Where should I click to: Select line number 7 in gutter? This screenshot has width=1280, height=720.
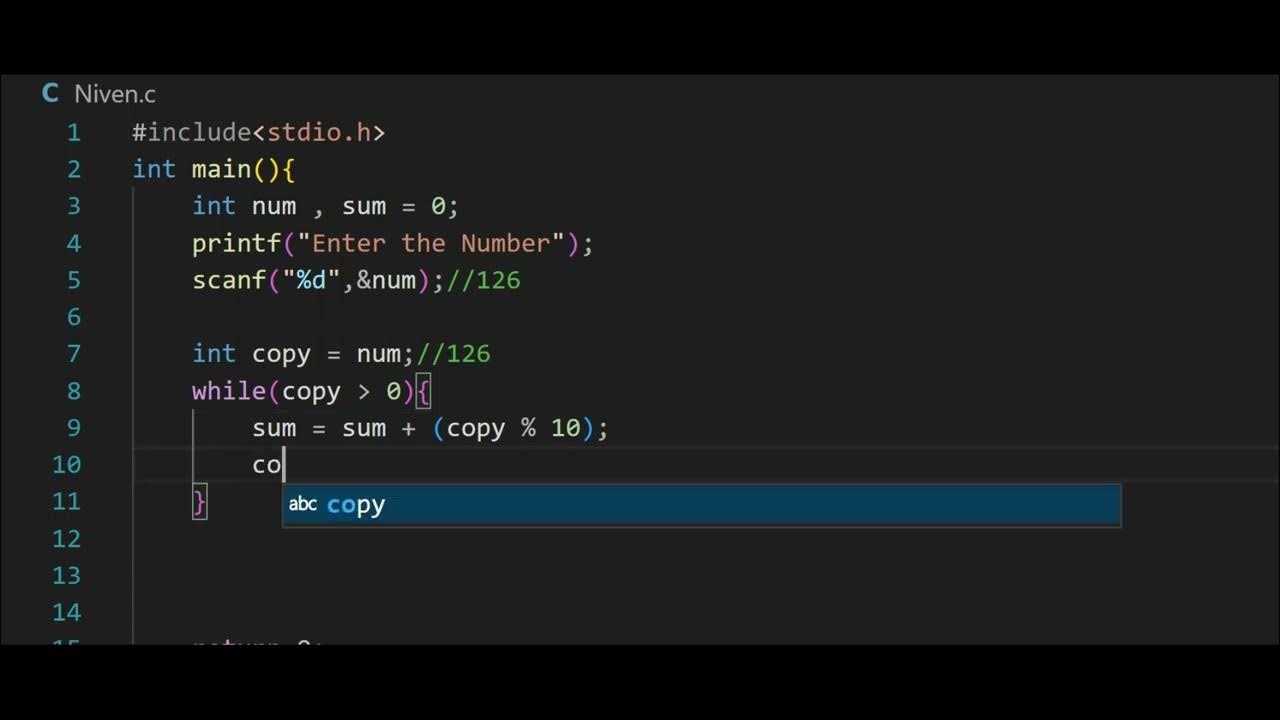pyautogui.click(x=73, y=354)
